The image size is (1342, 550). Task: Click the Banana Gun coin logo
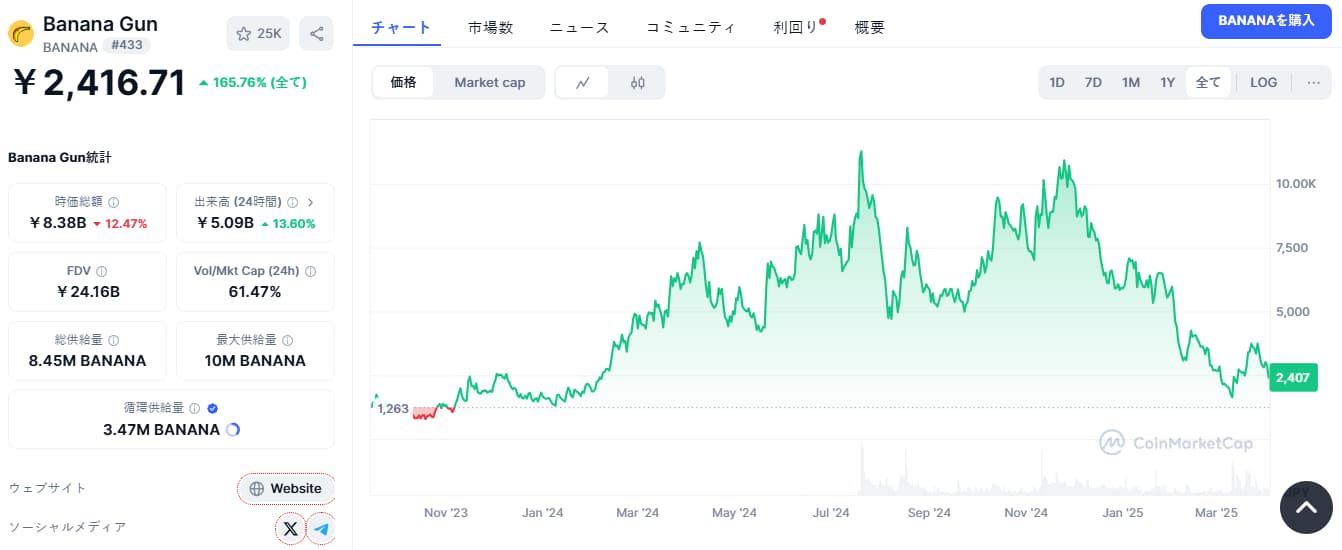pyautogui.click(x=21, y=34)
